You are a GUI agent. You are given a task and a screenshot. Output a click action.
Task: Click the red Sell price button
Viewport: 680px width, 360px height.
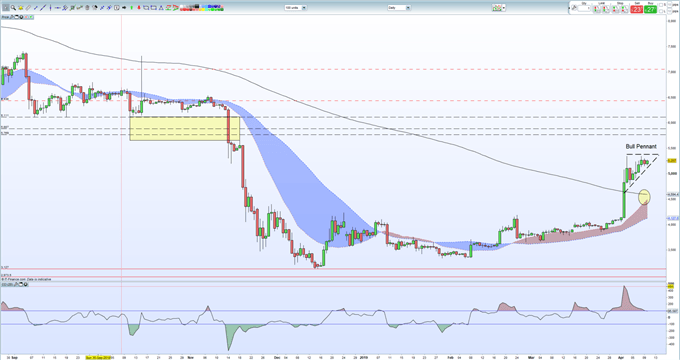coord(637,9)
